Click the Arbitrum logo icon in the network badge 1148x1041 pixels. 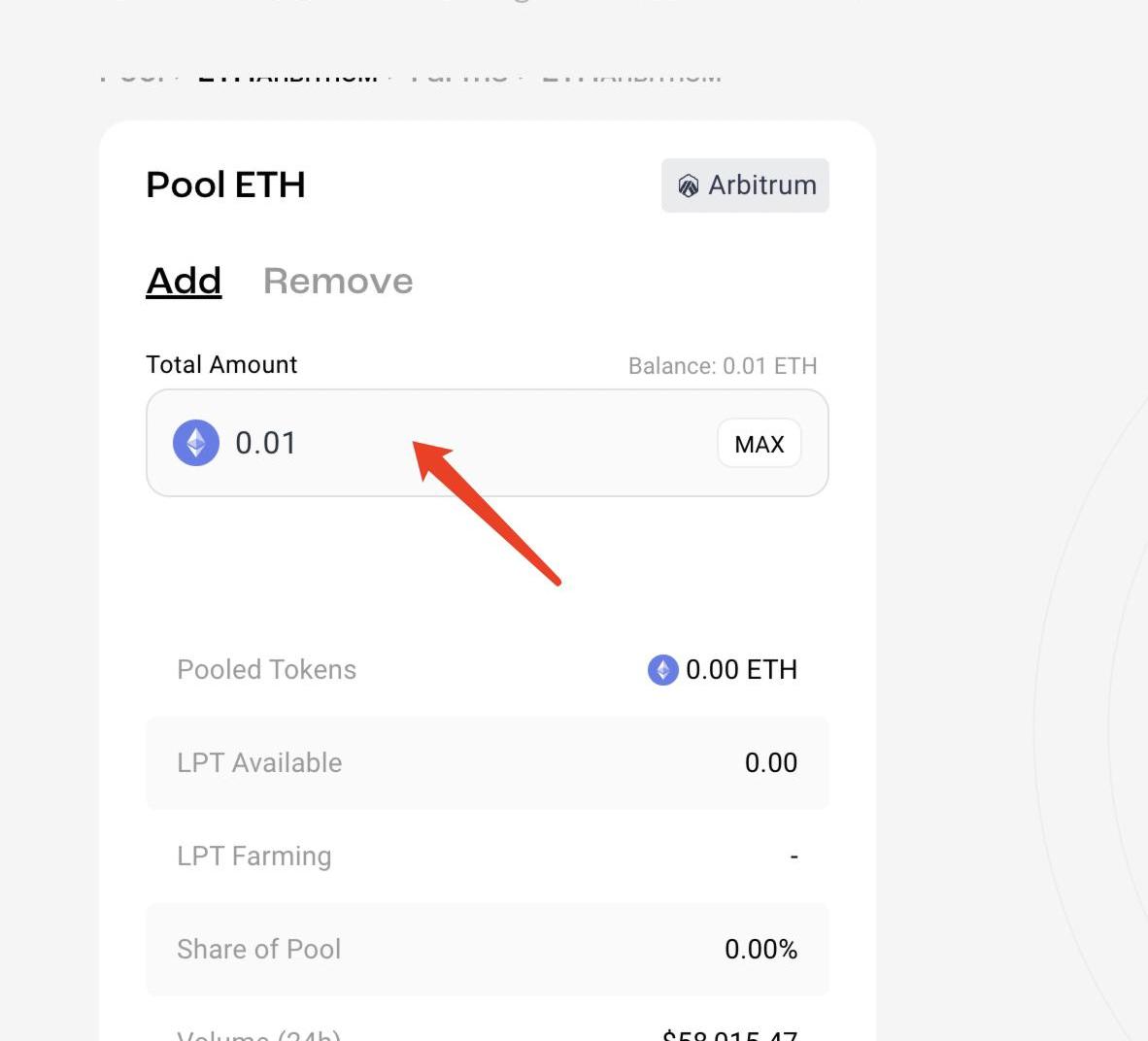coord(689,185)
